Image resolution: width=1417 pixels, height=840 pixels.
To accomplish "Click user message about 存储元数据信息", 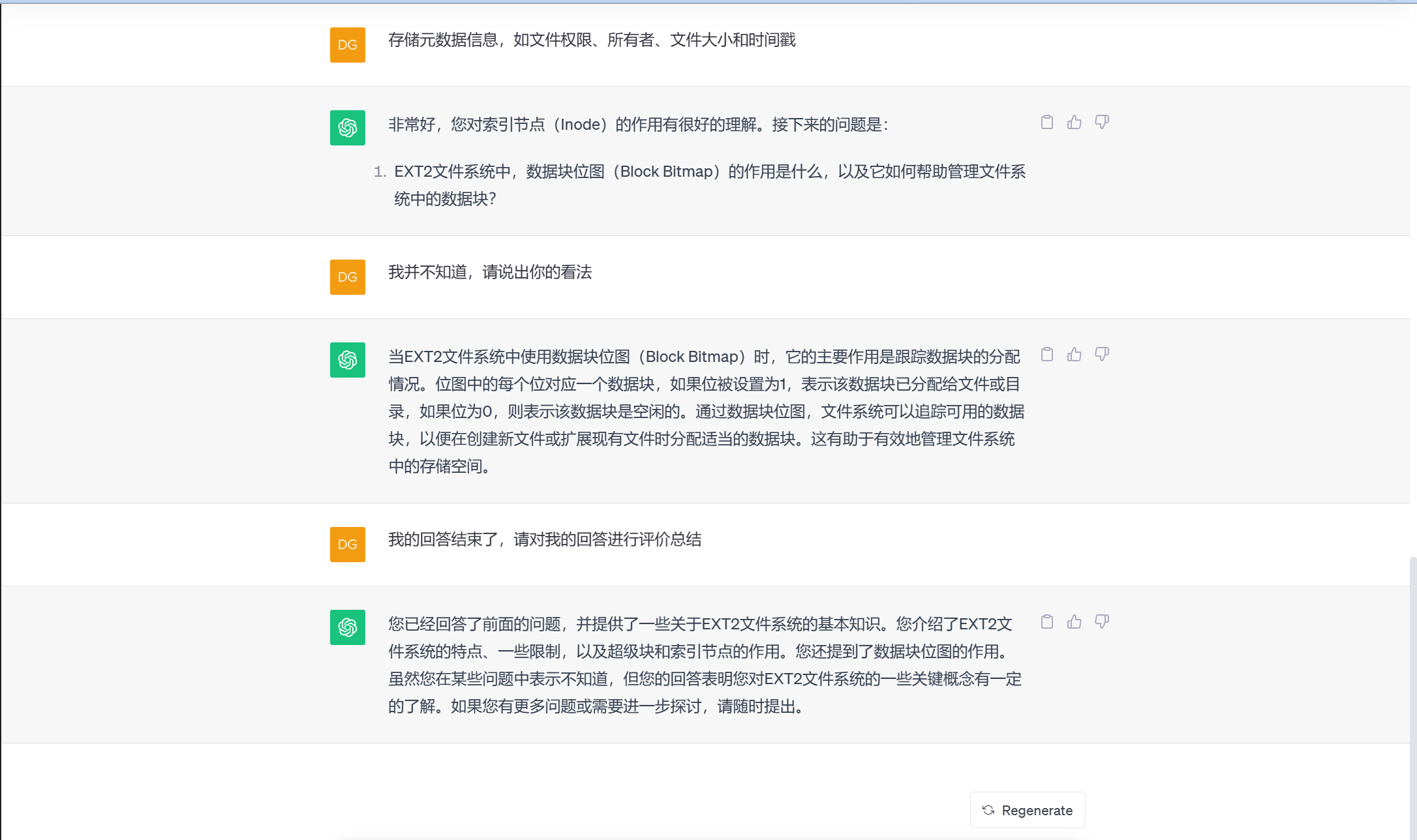I will click(592, 40).
